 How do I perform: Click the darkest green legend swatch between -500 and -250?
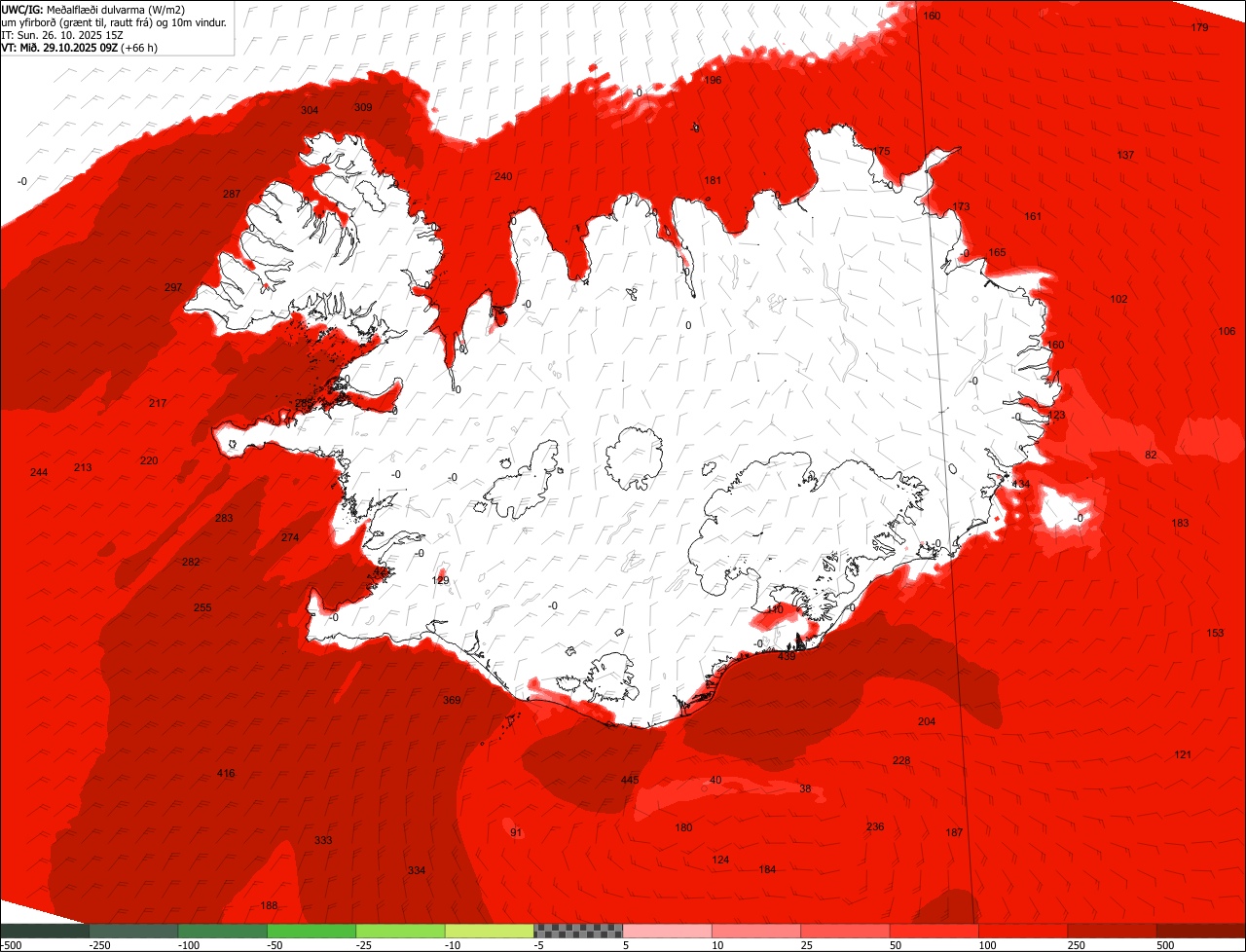tap(45, 931)
